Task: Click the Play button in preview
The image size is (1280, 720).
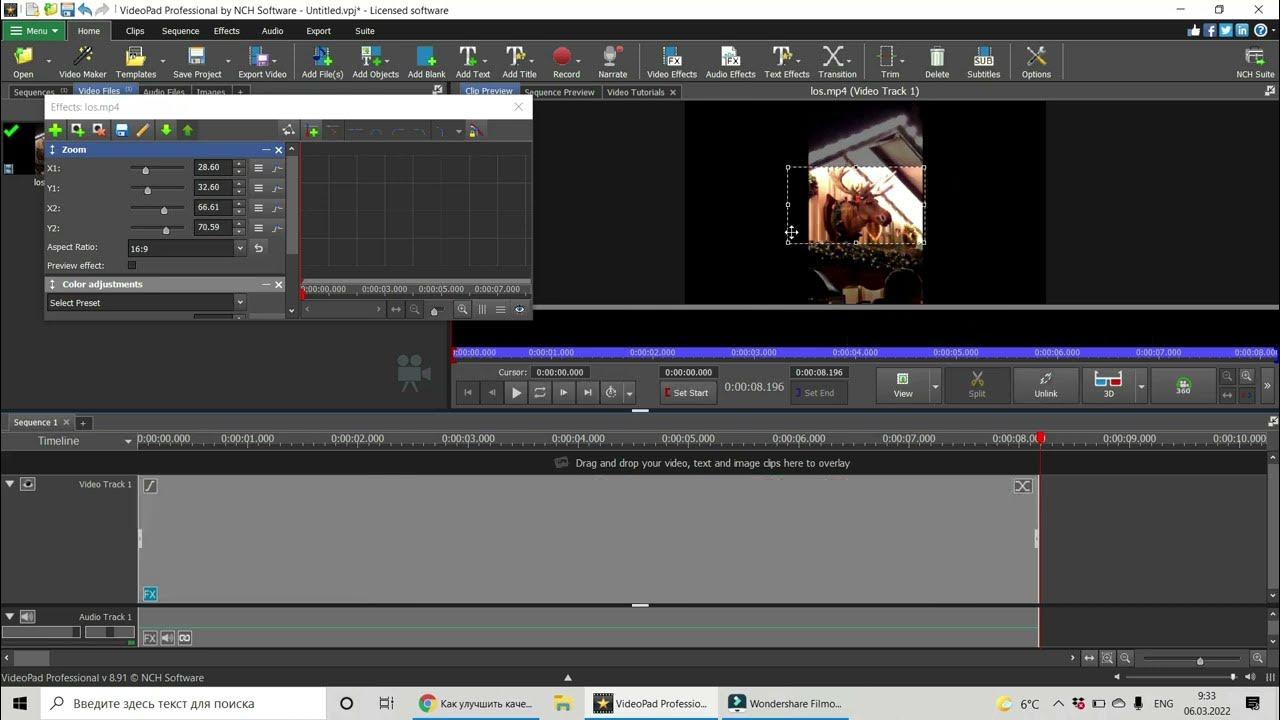Action: (516, 393)
